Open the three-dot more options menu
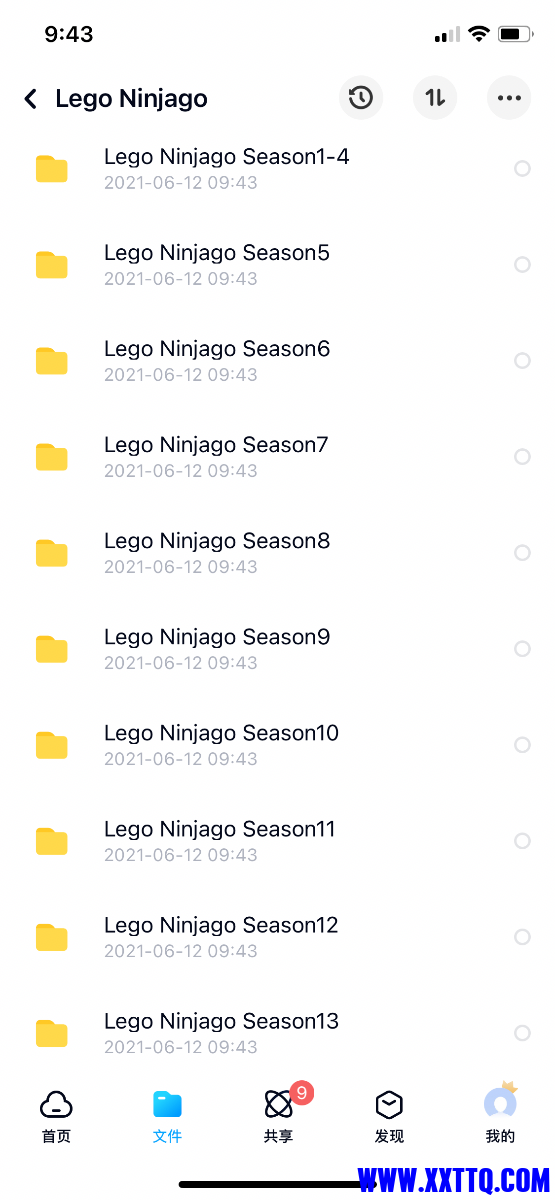 [x=509, y=98]
